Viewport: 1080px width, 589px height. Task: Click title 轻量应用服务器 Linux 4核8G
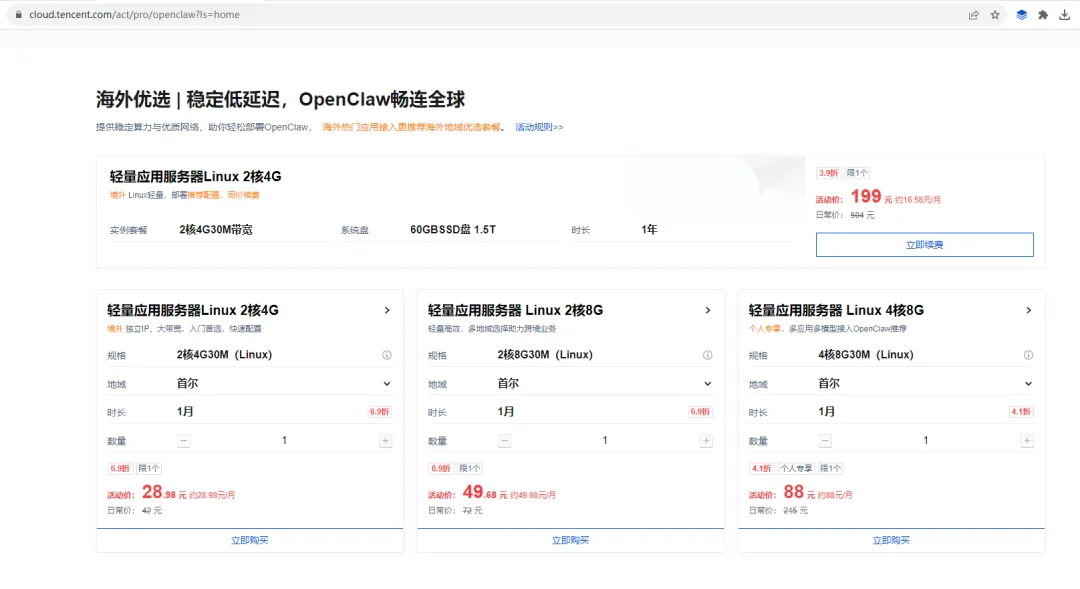836,311
